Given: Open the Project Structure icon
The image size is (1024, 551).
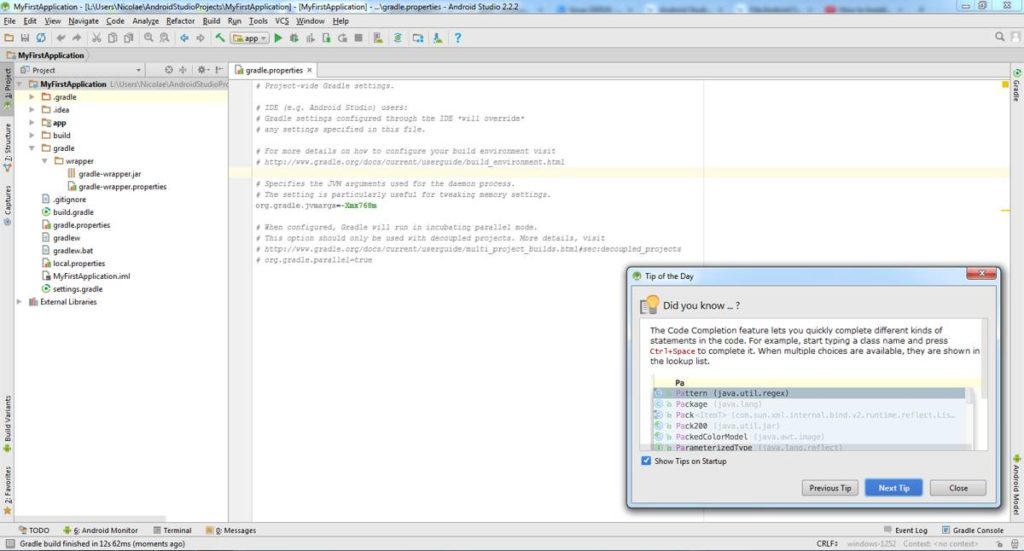Looking at the screenshot, I should (x=417, y=38).
